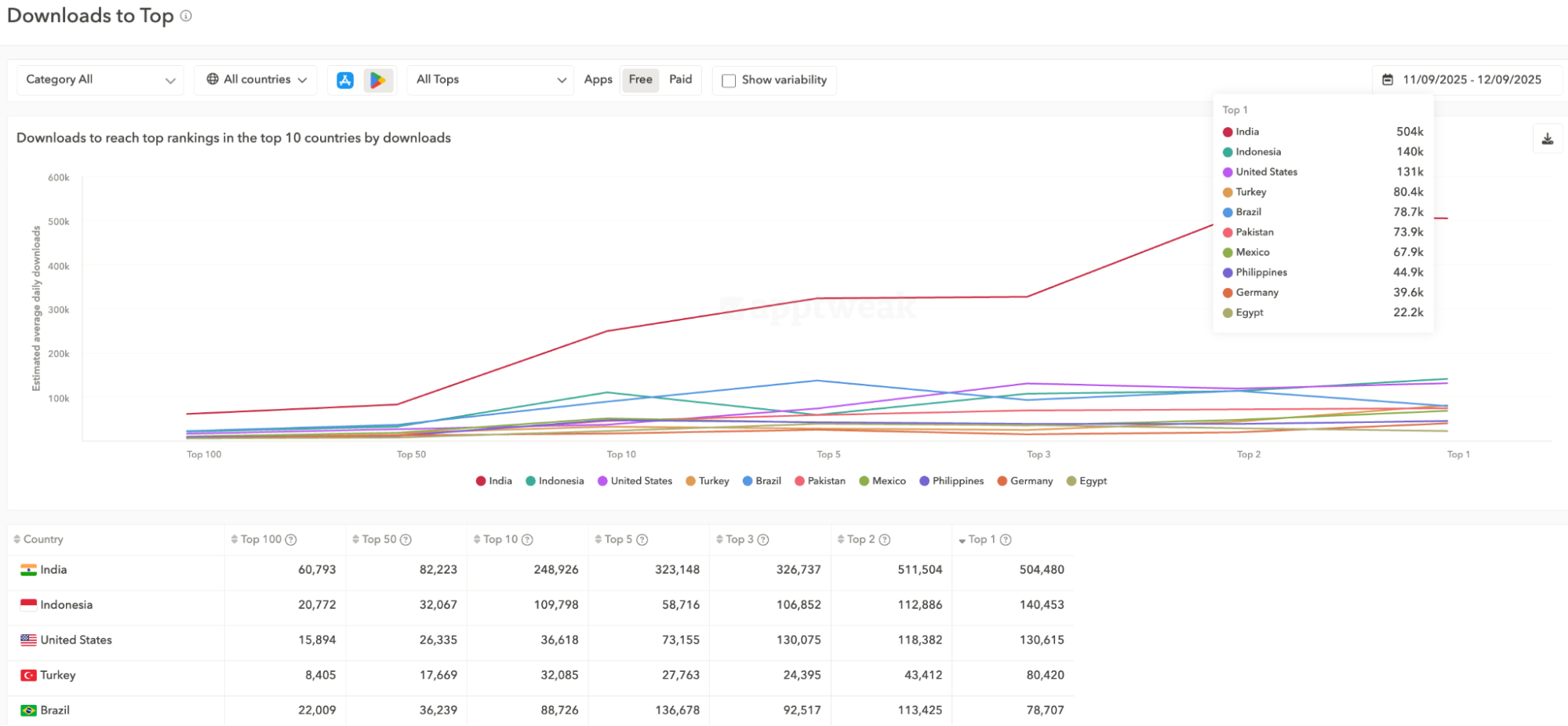Toggle Turkey series in chart legend
The height and width of the screenshot is (726, 1568).
point(707,481)
